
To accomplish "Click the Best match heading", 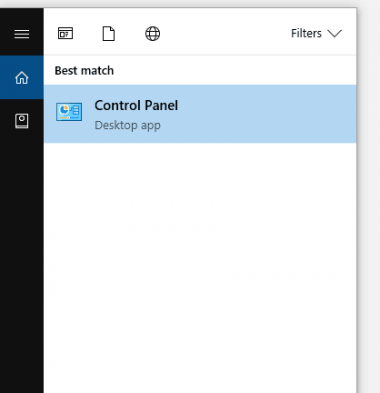I will pyautogui.click(x=84, y=71).
